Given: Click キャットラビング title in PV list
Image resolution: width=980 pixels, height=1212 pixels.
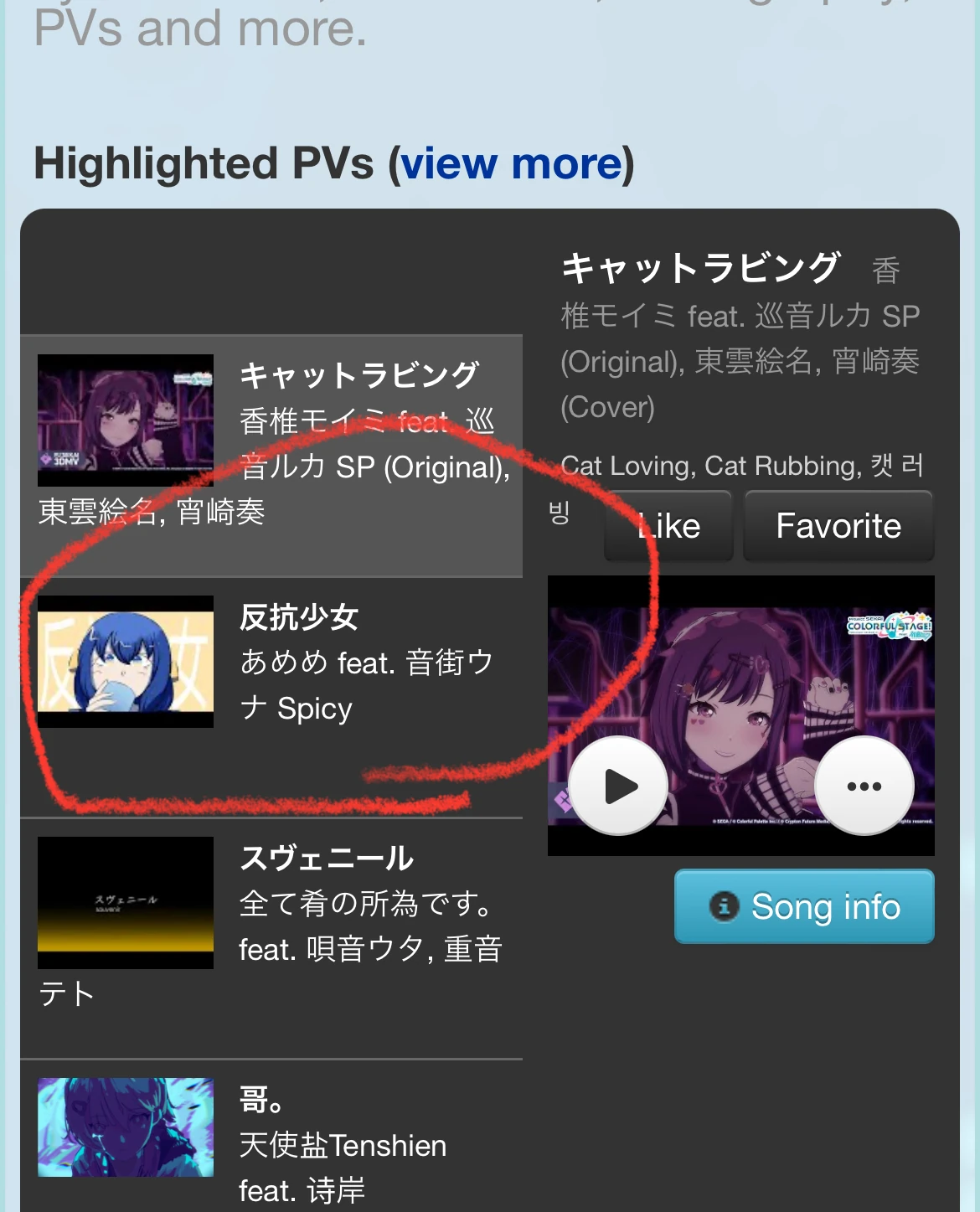Looking at the screenshot, I should (x=359, y=375).
